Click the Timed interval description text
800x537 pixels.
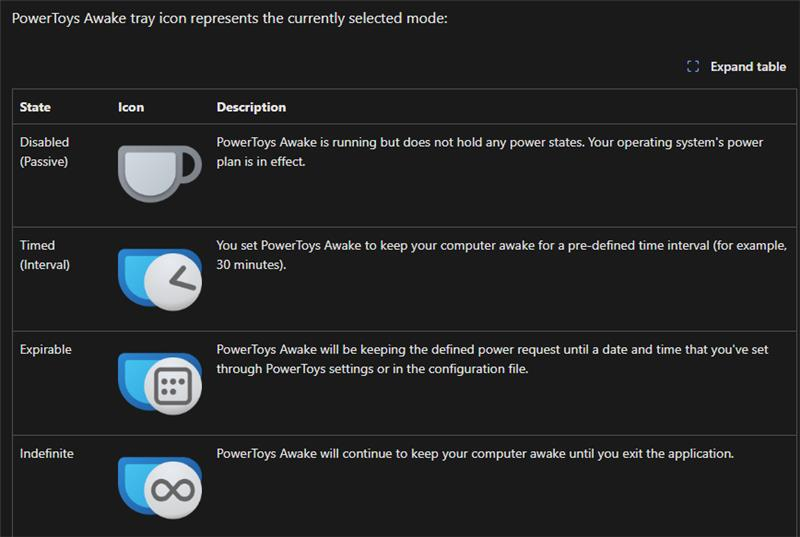click(x=502, y=254)
